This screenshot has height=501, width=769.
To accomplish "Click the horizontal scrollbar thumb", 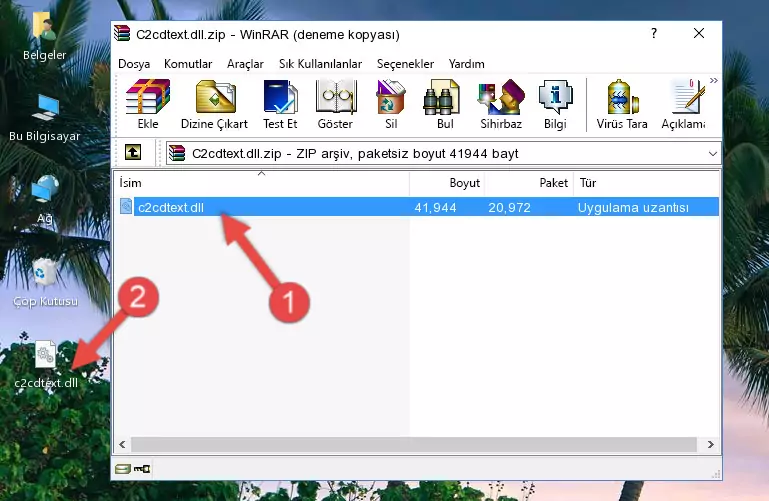I will (414, 445).
